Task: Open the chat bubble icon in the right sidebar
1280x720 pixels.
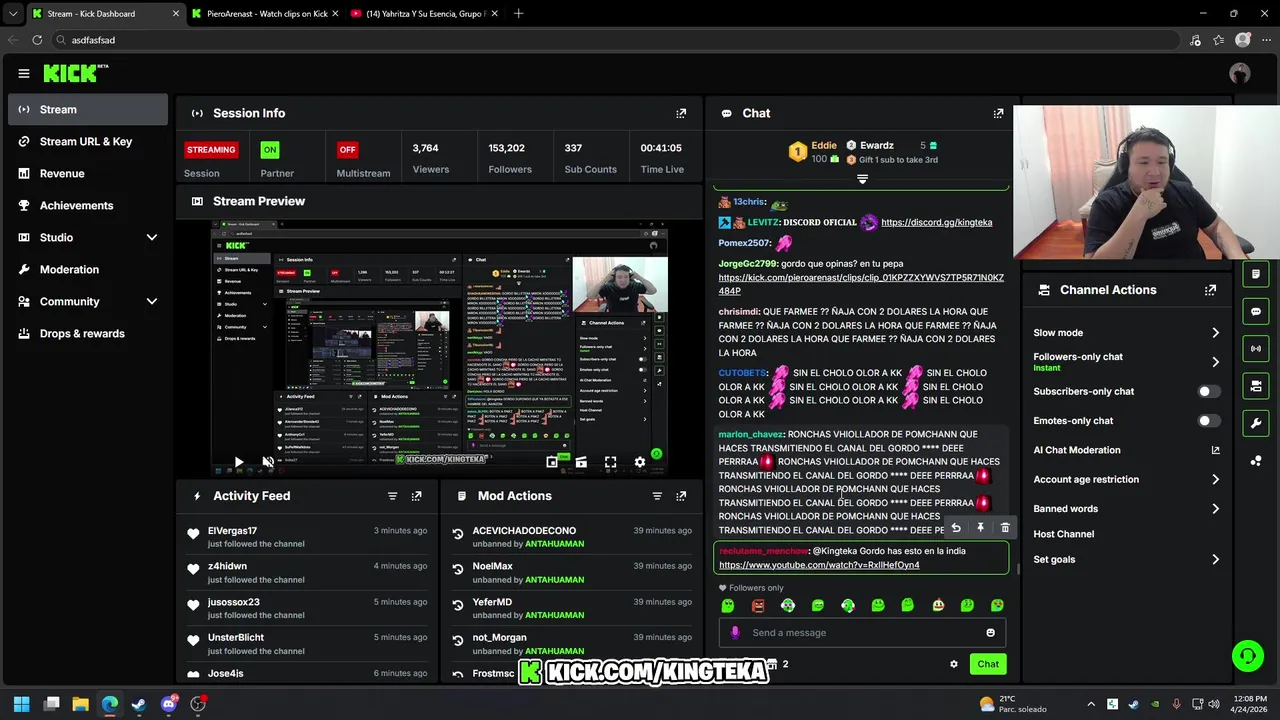Action: pyautogui.click(x=1256, y=312)
